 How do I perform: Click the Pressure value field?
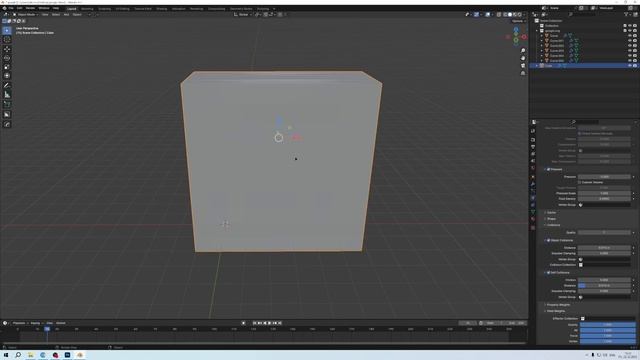[x=604, y=177]
